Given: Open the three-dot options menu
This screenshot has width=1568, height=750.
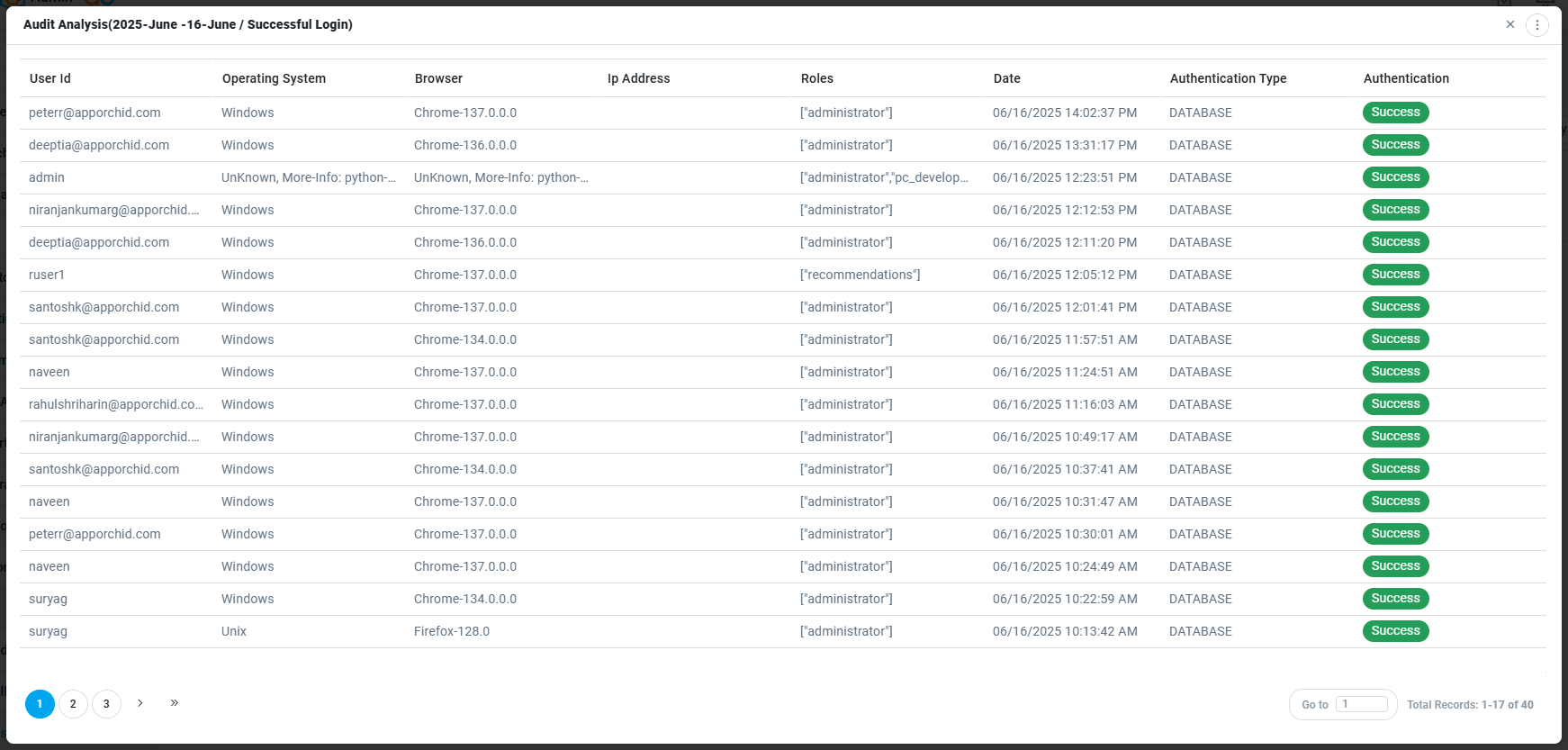Looking at the screenshot, I should (1537, 25).
